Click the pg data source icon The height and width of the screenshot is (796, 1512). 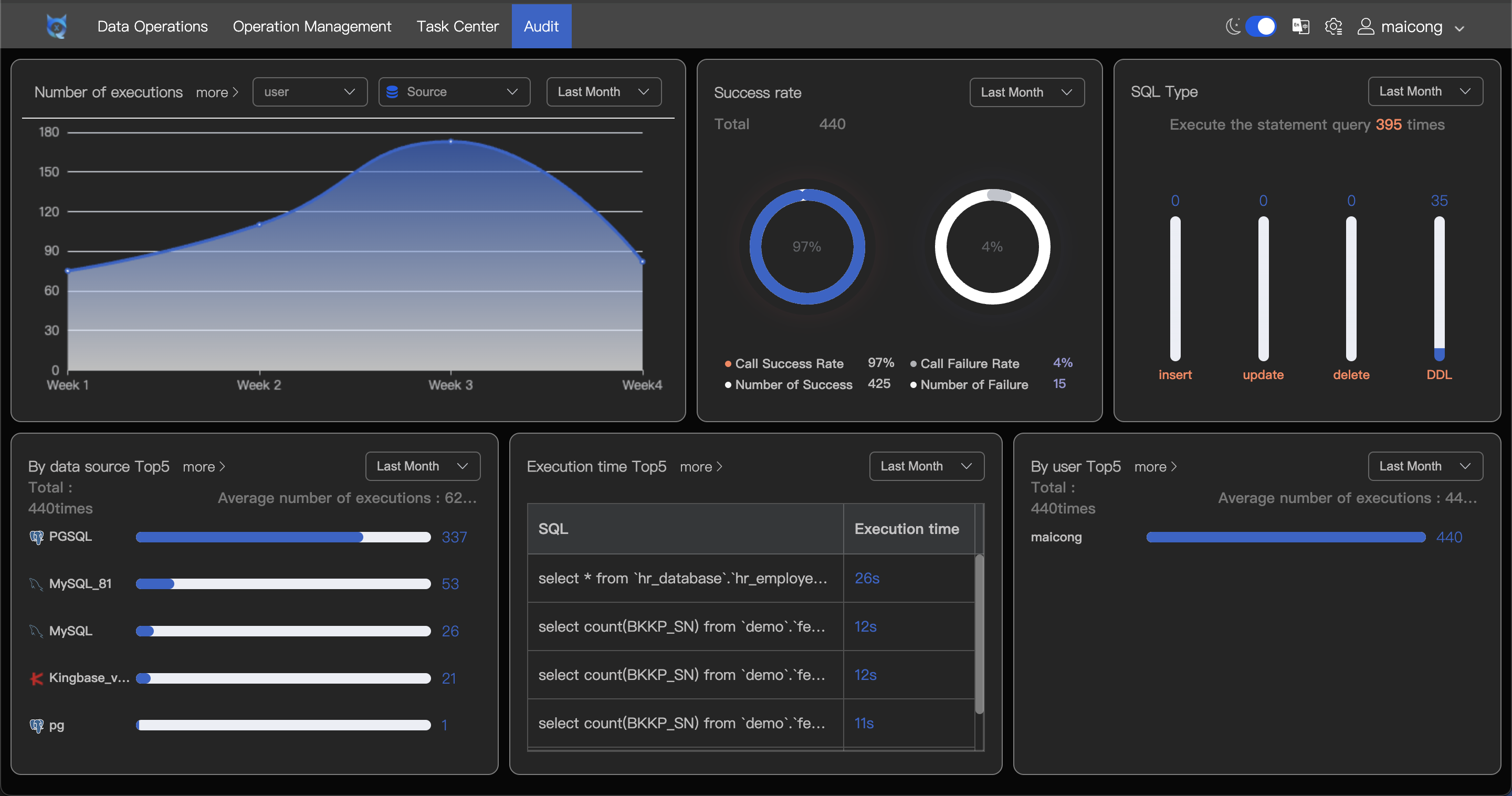tap(36, 725)
